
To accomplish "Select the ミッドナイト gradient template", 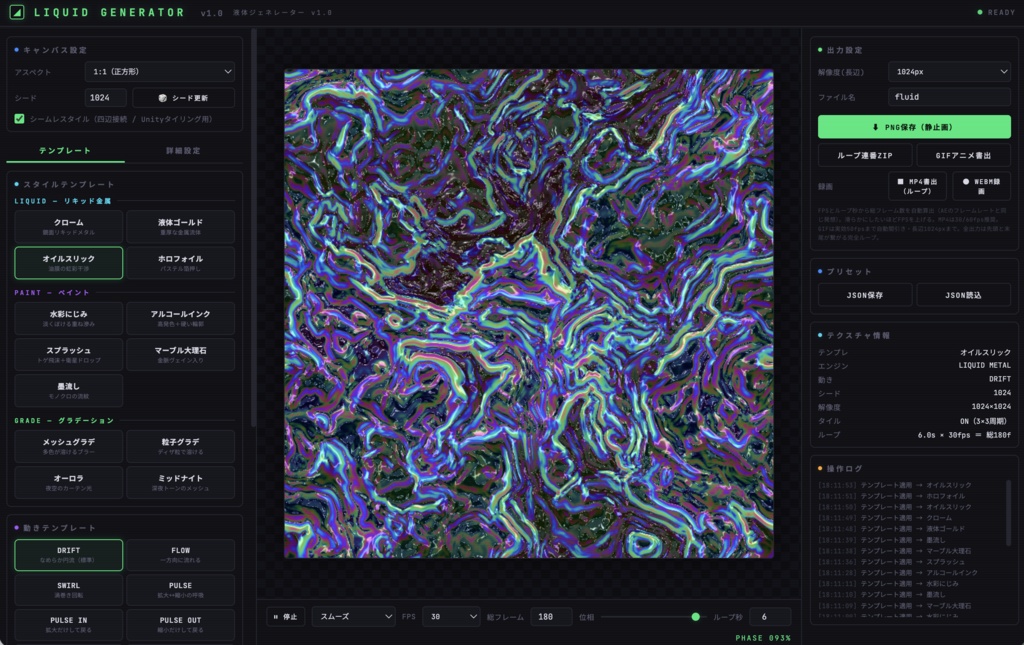I will tap(180, 482).
